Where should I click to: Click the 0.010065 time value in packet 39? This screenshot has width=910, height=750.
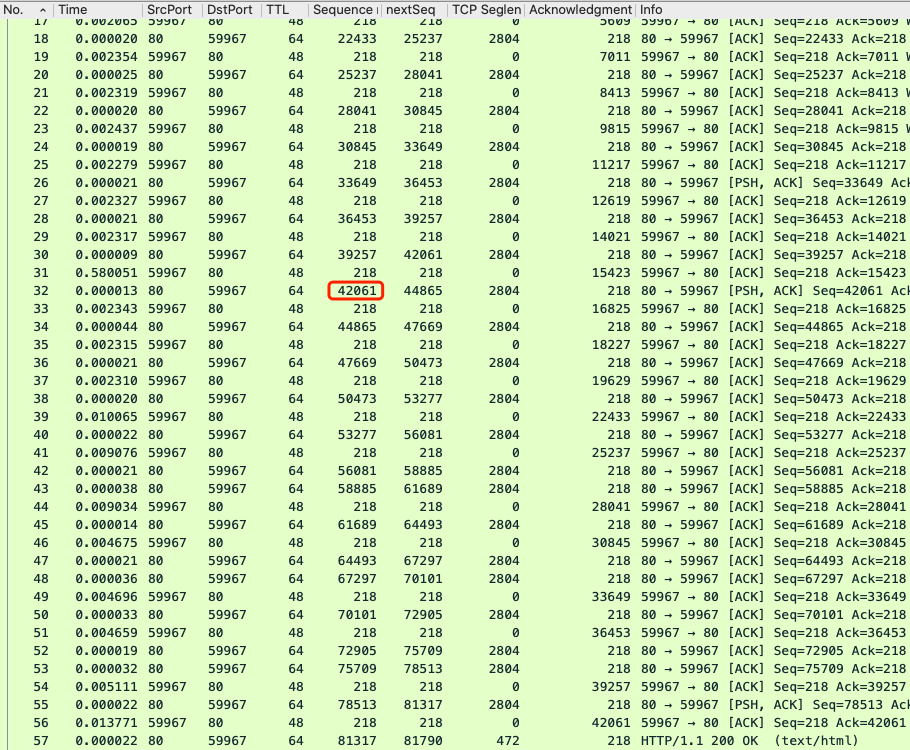coord(106,417)
